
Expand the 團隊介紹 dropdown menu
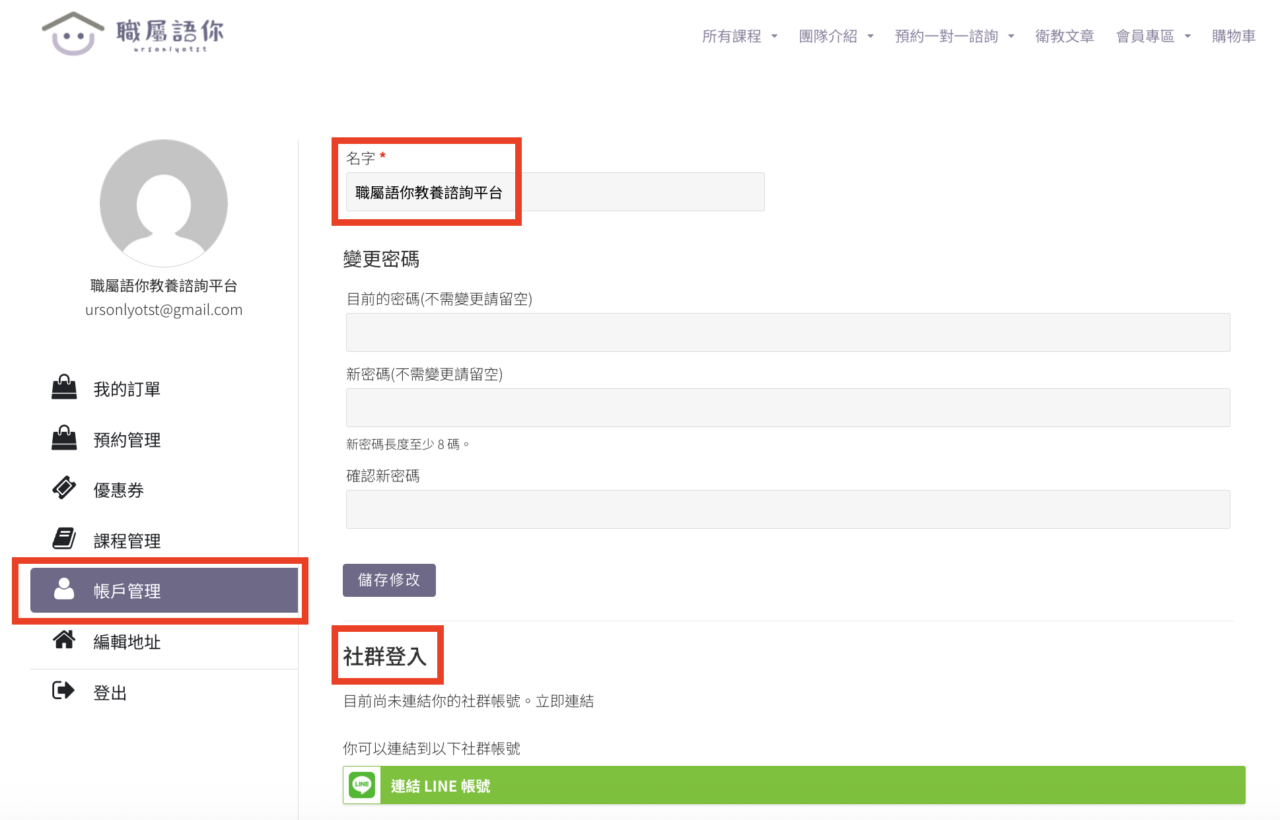[x=836, y=36]
